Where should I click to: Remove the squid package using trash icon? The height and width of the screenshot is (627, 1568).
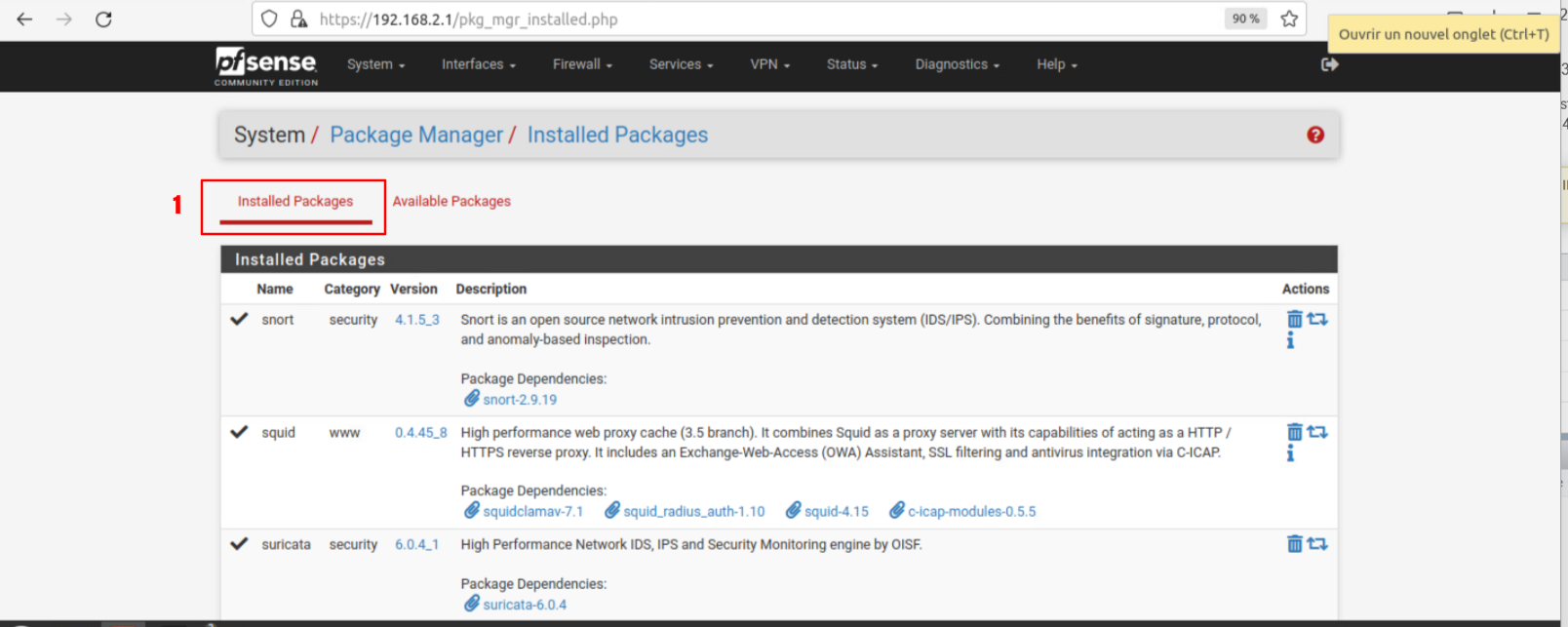(1294, 432)
